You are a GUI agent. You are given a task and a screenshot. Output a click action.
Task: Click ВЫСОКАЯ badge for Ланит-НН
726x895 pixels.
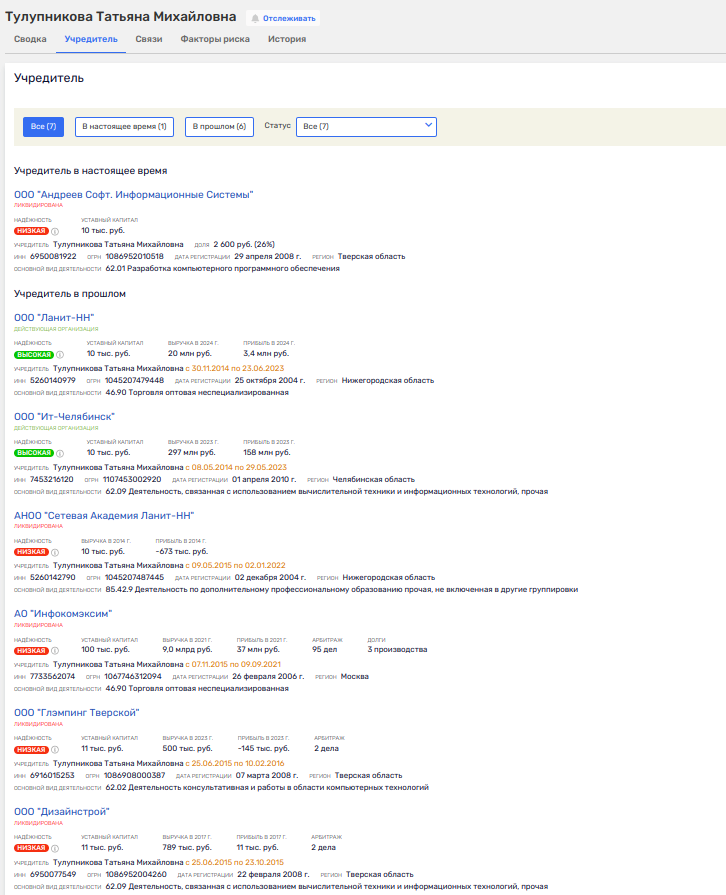point(34,354)
